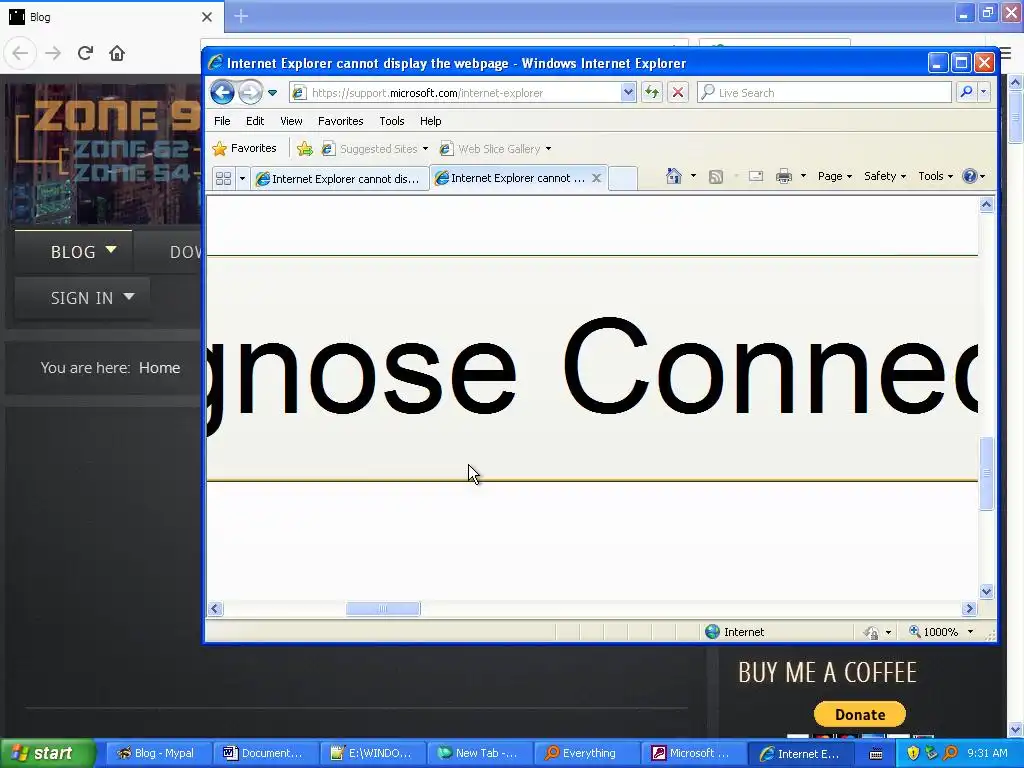Image resolution: width=1024 pixels, height=768 pixels.
Task: Click the Read Mail icon
Action: pyautogui.click(x=756, y=176)
